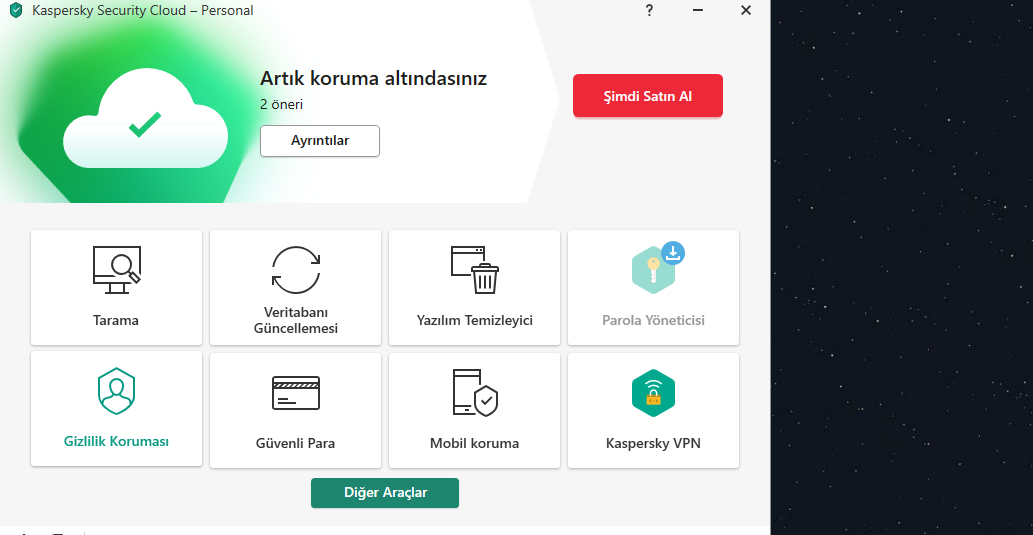Click the red Şimdi Satın Al button

(648, 96)
